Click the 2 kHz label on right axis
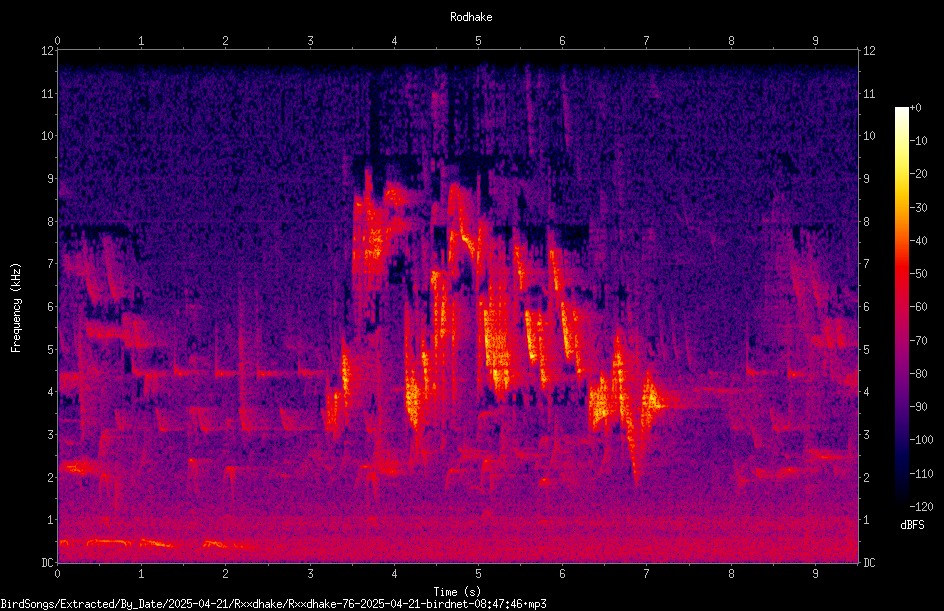Image resolution: width=944 pixels, height=611 pixels. click(866, 477)
